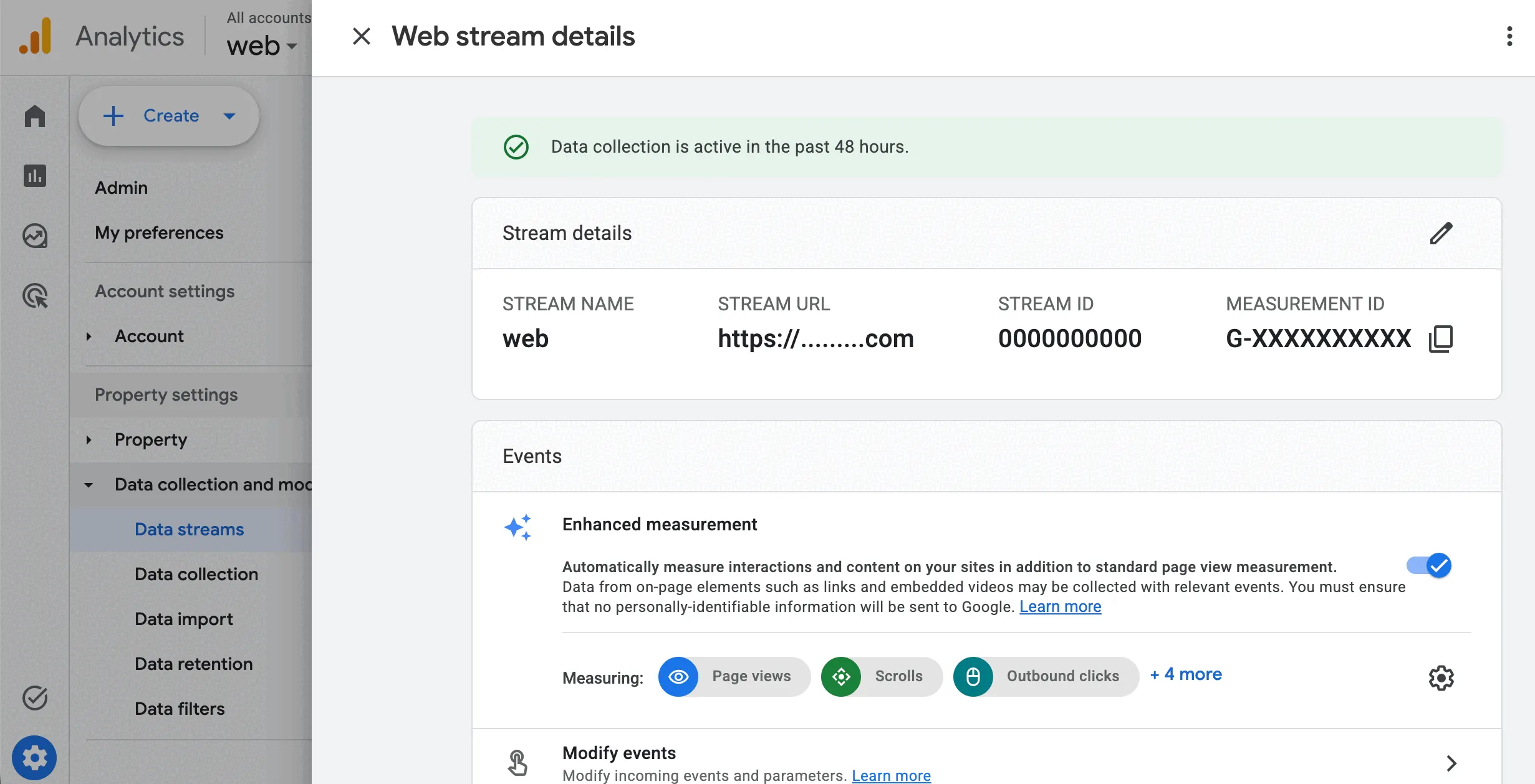Screen dimensions: 1535x784
Task: Click the Outbound clicks mouse icon
Action: (973, 676)
